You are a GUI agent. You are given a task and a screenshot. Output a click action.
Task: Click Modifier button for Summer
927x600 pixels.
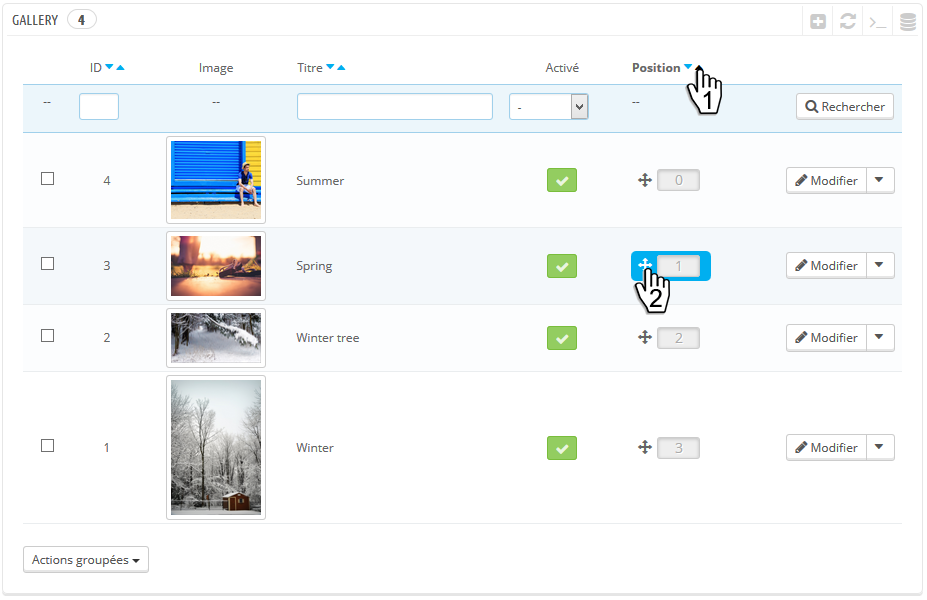[826, 180]
